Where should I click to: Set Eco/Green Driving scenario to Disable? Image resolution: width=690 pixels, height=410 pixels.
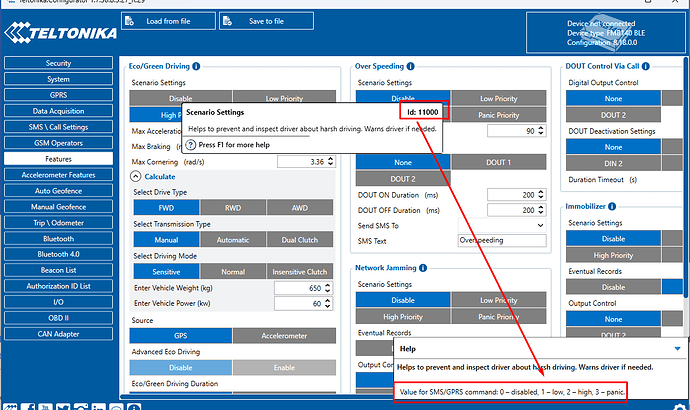[x=180, y=98]
